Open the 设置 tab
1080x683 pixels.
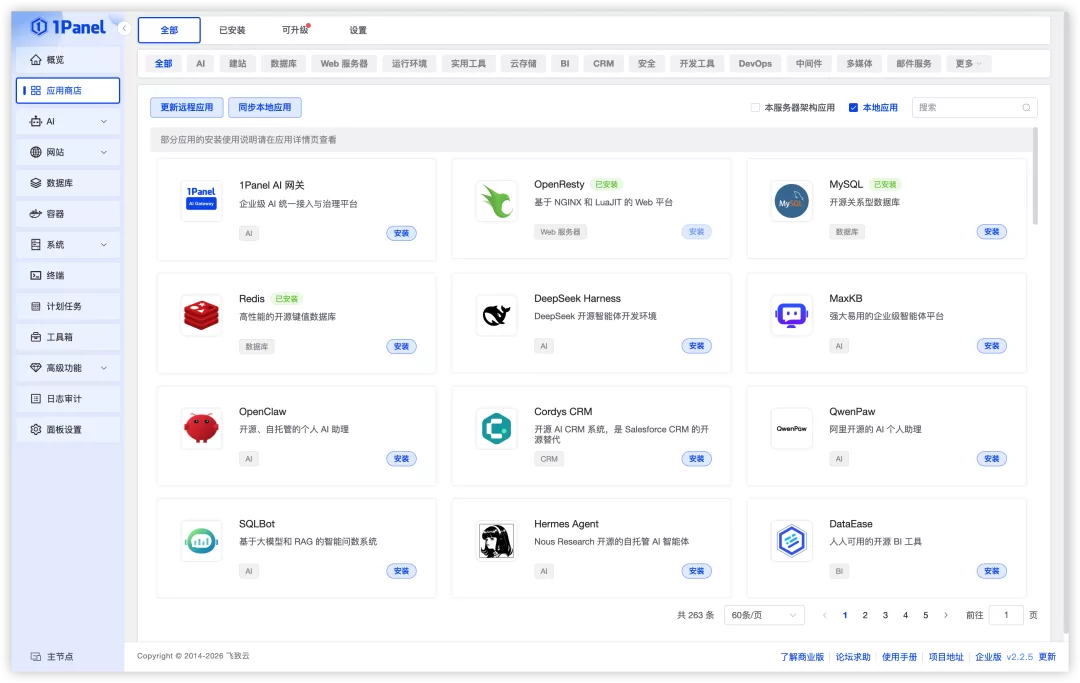[358, 30]
